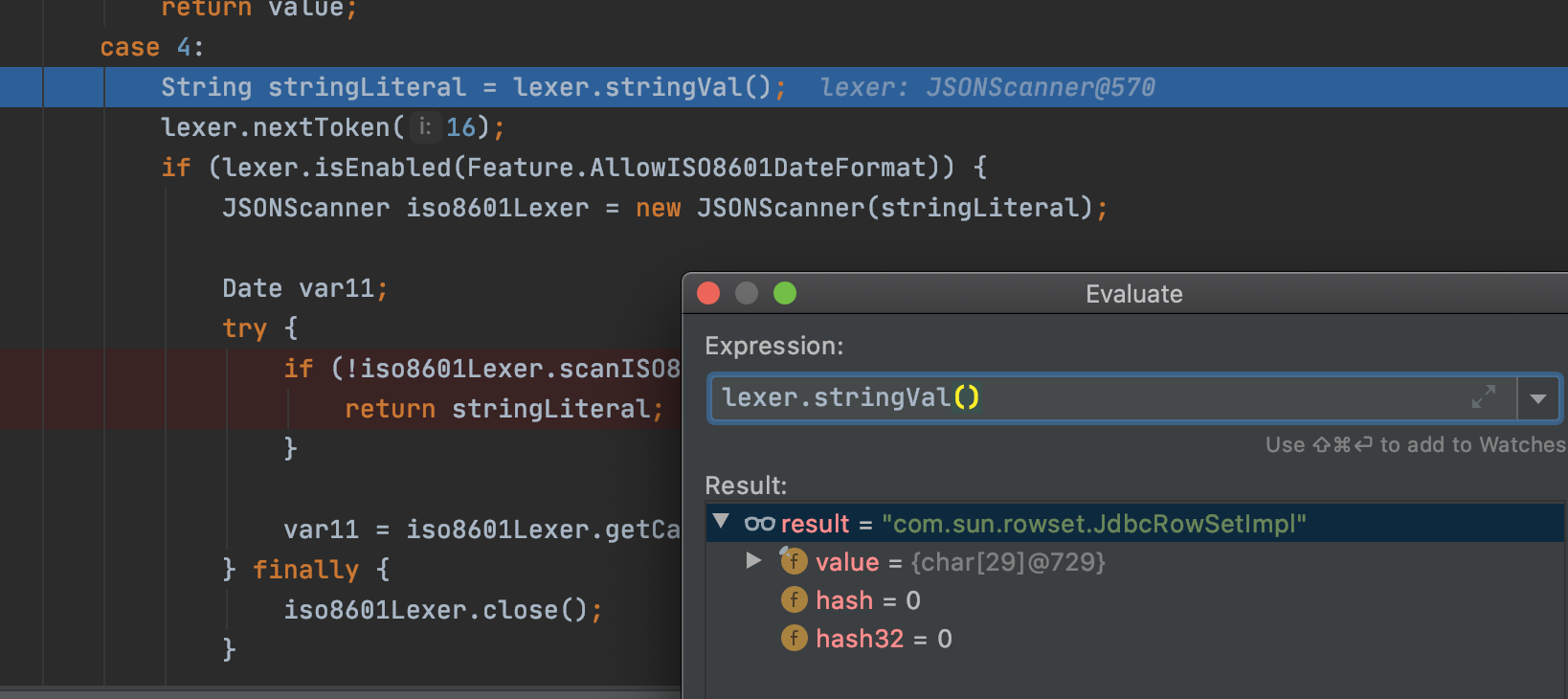Viewport: 1568px width, 699px height.
Task: Select the hash32 = 0 row
Action: [x=883, y=639]
